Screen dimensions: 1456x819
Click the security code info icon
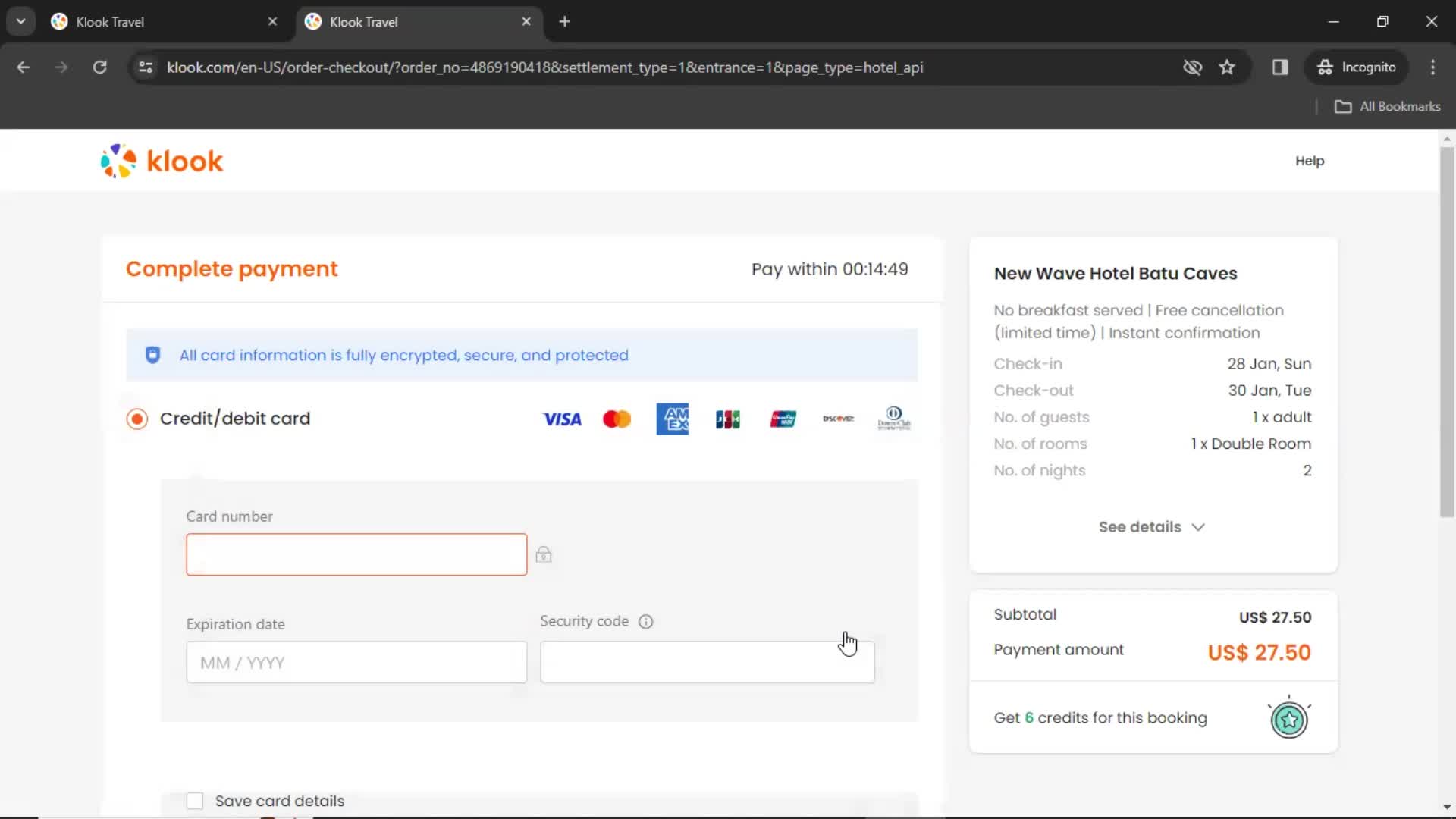pos(646,622)
